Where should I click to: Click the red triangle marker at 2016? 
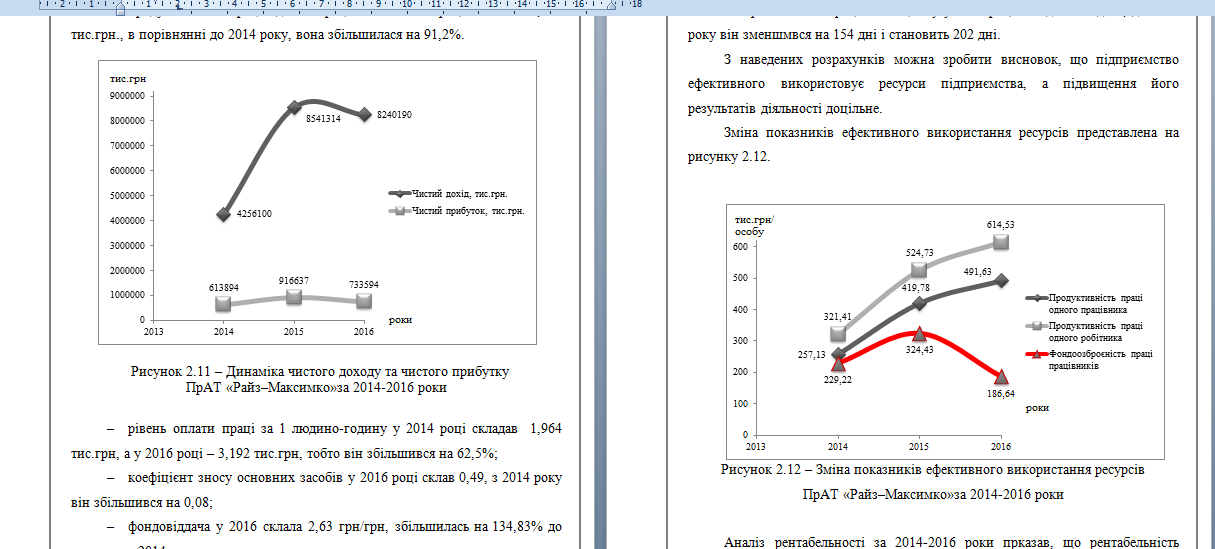(1001, 377)
